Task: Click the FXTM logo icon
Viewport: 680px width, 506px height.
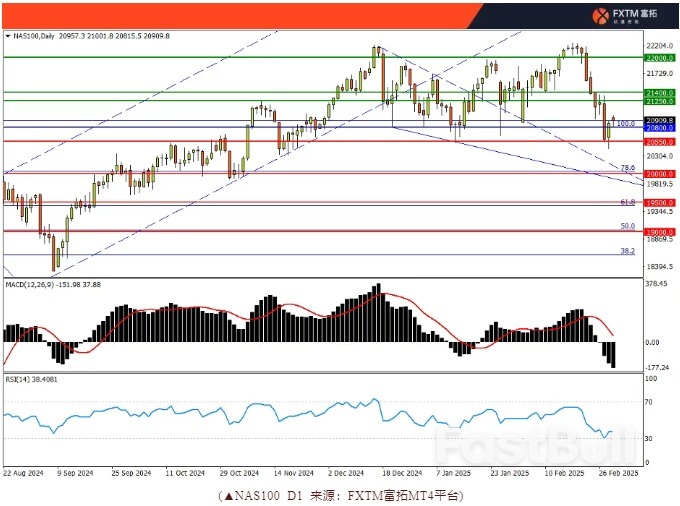Action: coord(601,15)
